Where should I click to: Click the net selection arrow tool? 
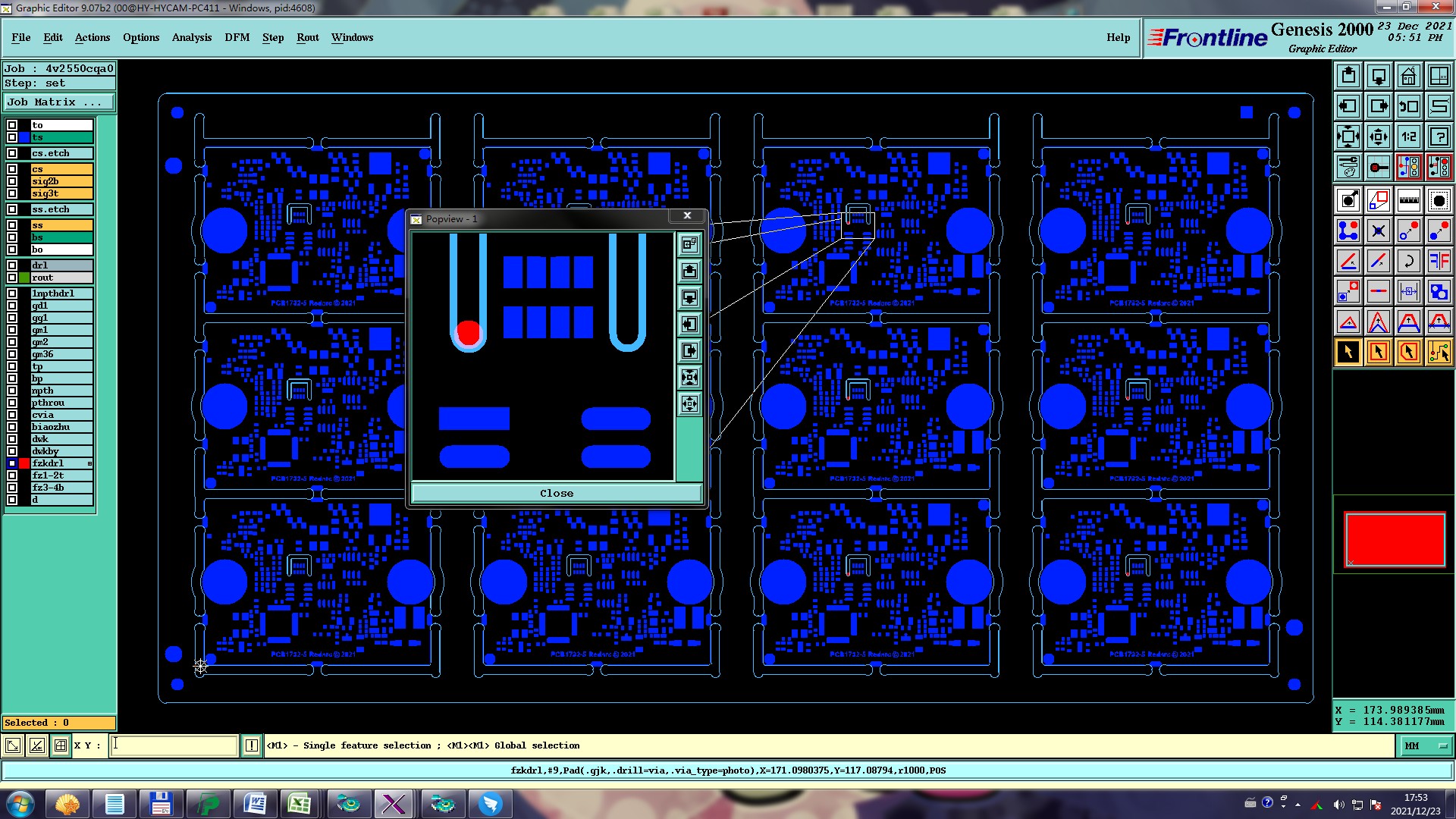[x=1439, y=352]
